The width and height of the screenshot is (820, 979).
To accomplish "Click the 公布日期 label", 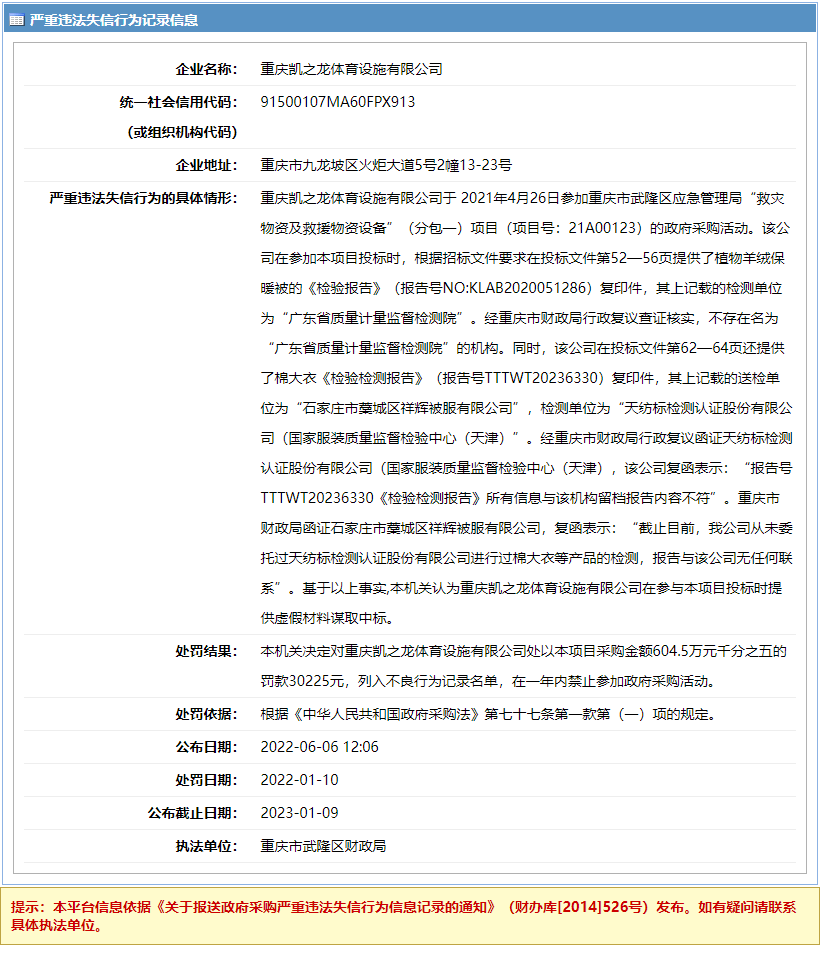I will pos(206,747).
